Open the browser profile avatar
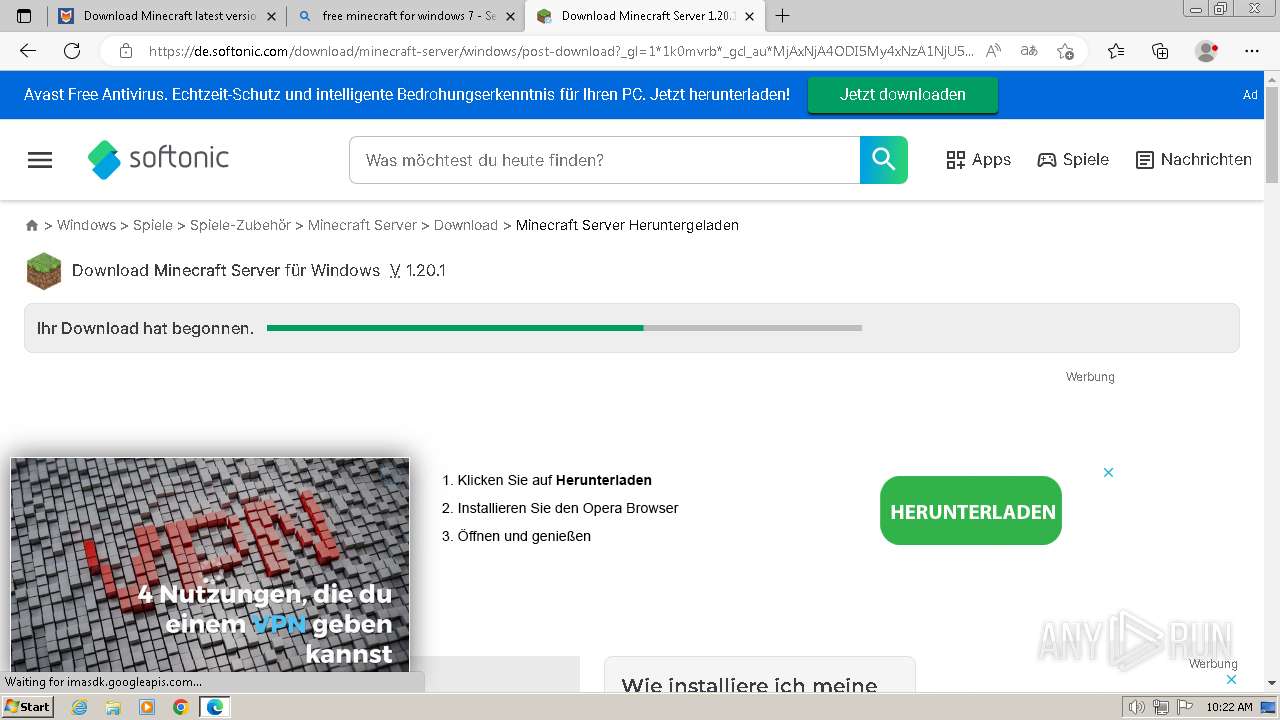 [1207, 51]
